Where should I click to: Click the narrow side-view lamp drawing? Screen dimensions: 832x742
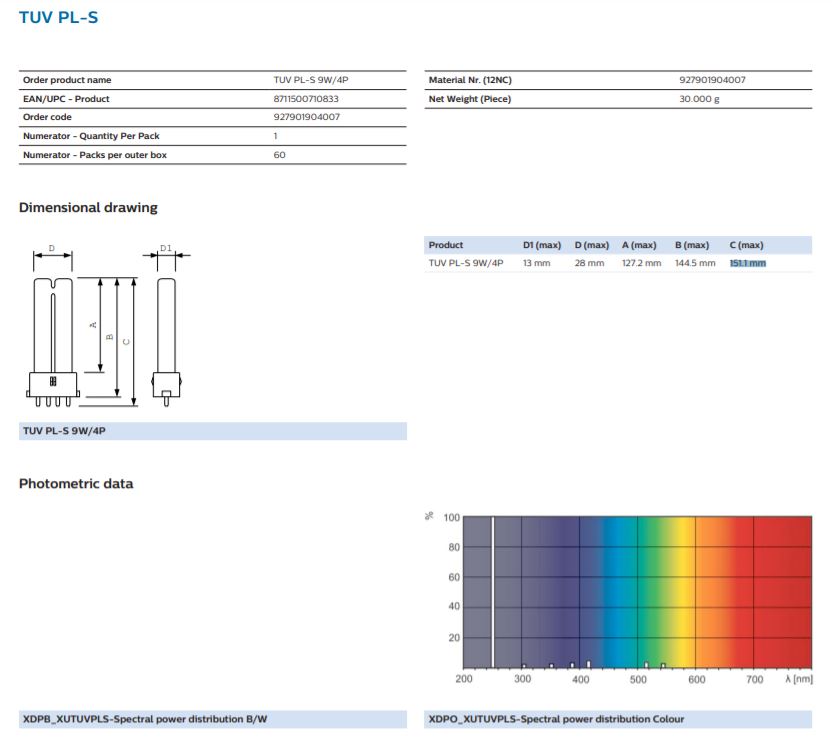pyautogui.click(x=166, y=342)
